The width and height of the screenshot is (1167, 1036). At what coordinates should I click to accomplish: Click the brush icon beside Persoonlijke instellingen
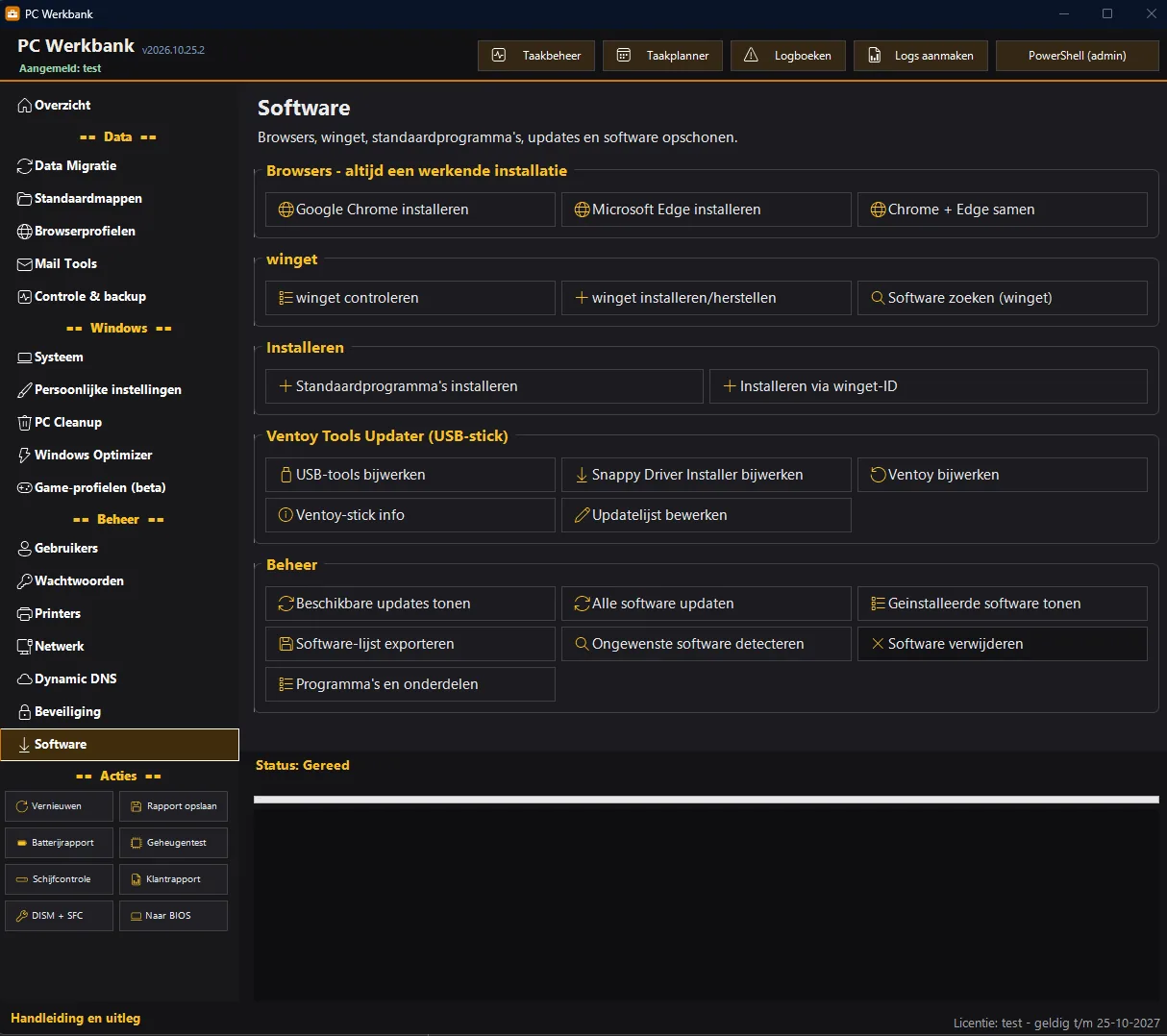click(x=25, y=390)
